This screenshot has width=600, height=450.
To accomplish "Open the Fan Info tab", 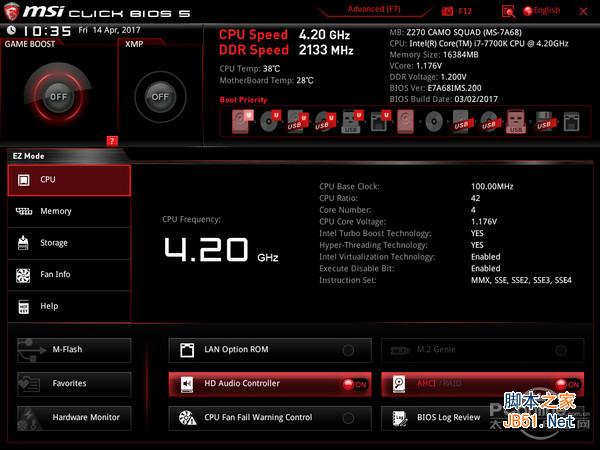I will click(69, 275).
